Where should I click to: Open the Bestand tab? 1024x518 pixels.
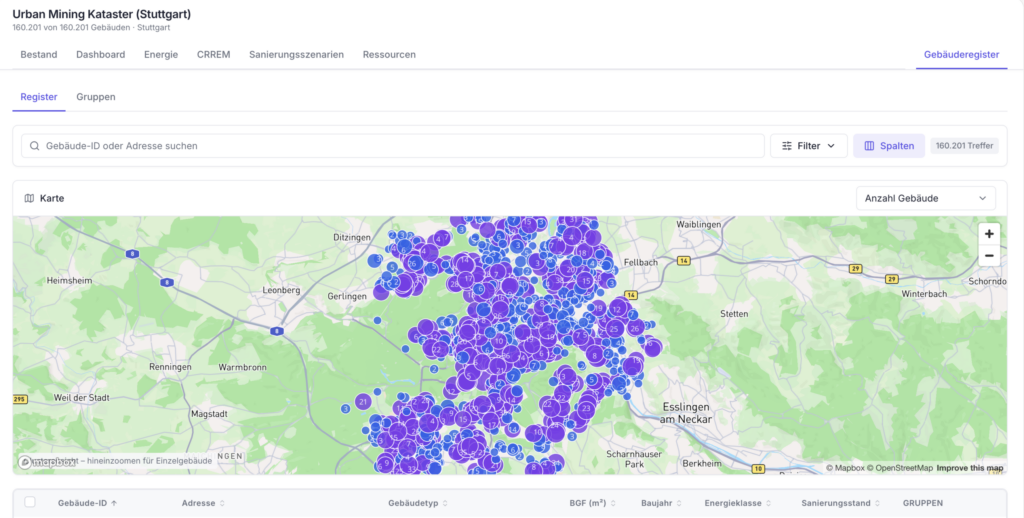pyautogui.click(x=39, y=54)
